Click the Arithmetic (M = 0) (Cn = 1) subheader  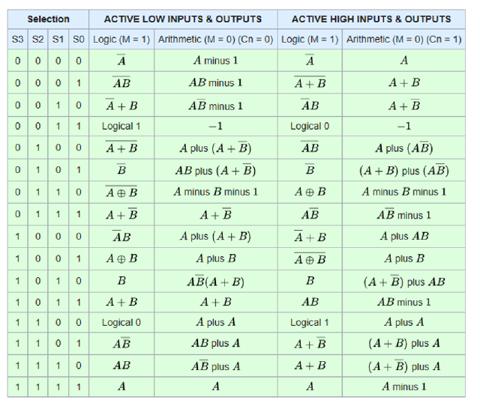point(404,39)
